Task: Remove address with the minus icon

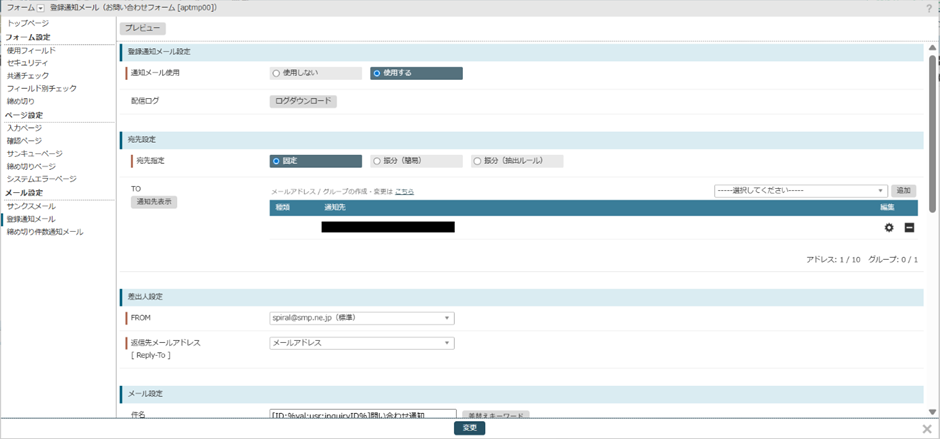Action: pyautogui.click(x=909, y=227)
